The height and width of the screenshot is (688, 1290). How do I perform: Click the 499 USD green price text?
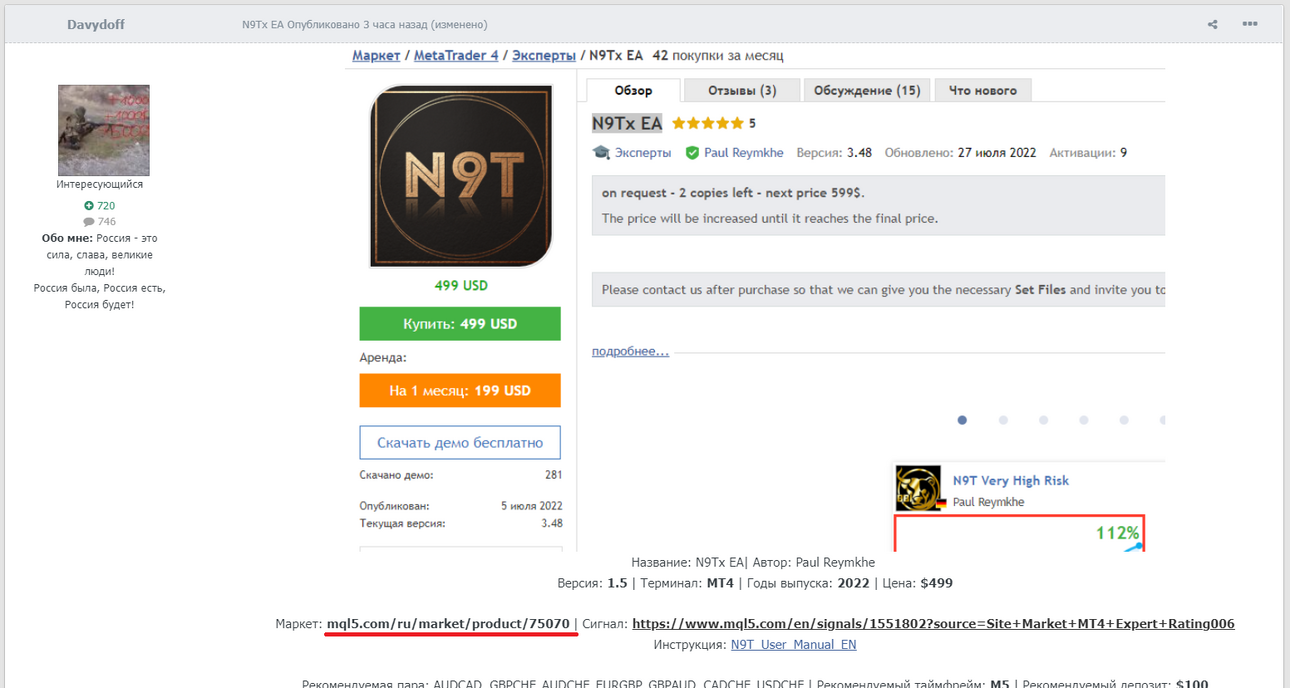(461, 286)
